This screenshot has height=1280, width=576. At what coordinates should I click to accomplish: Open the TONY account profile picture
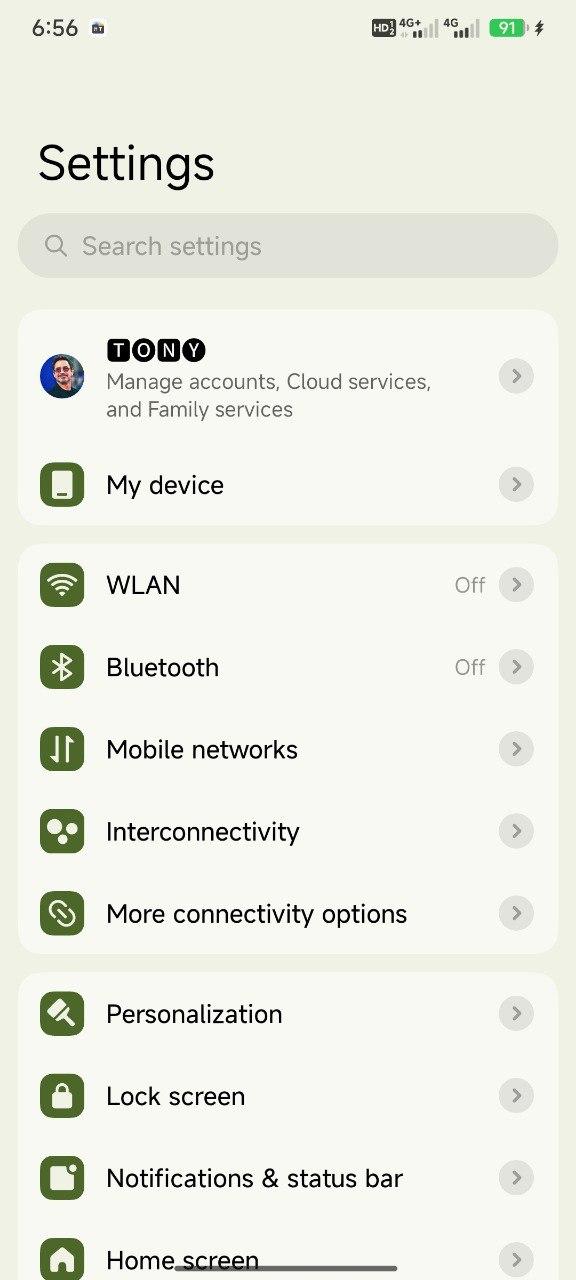tap(62, 376)
